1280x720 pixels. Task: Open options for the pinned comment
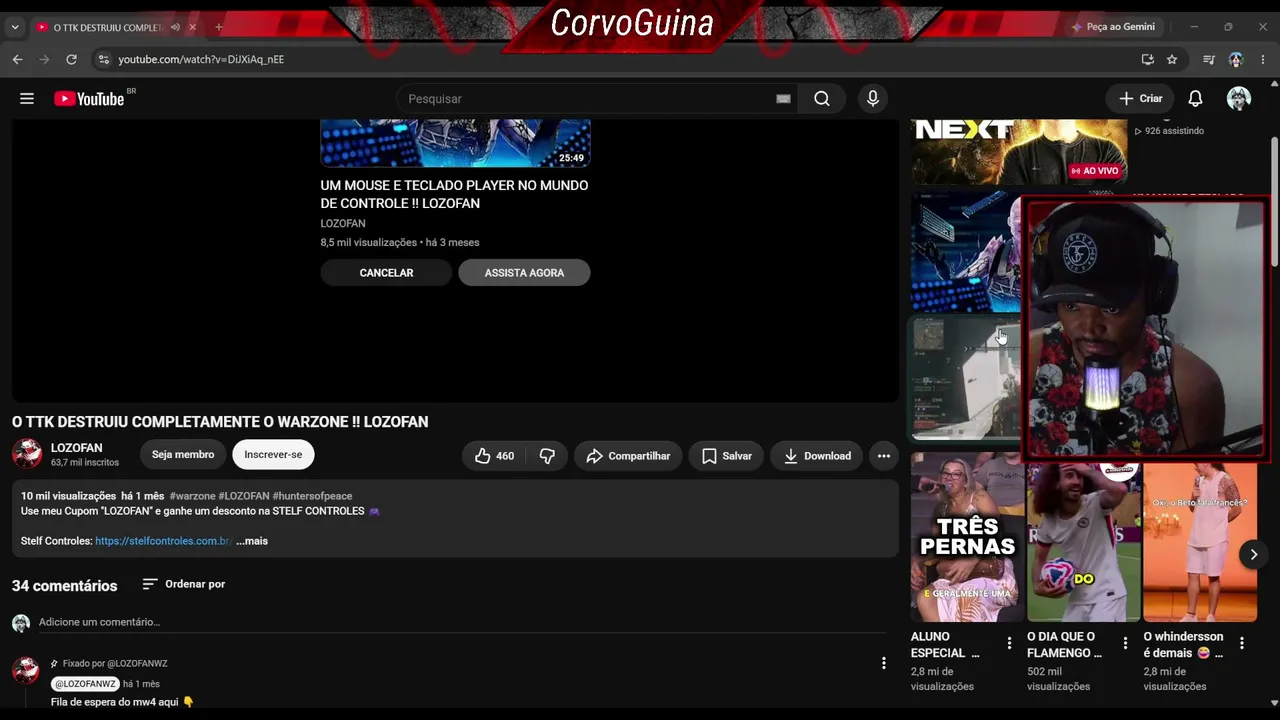[883, 663]
